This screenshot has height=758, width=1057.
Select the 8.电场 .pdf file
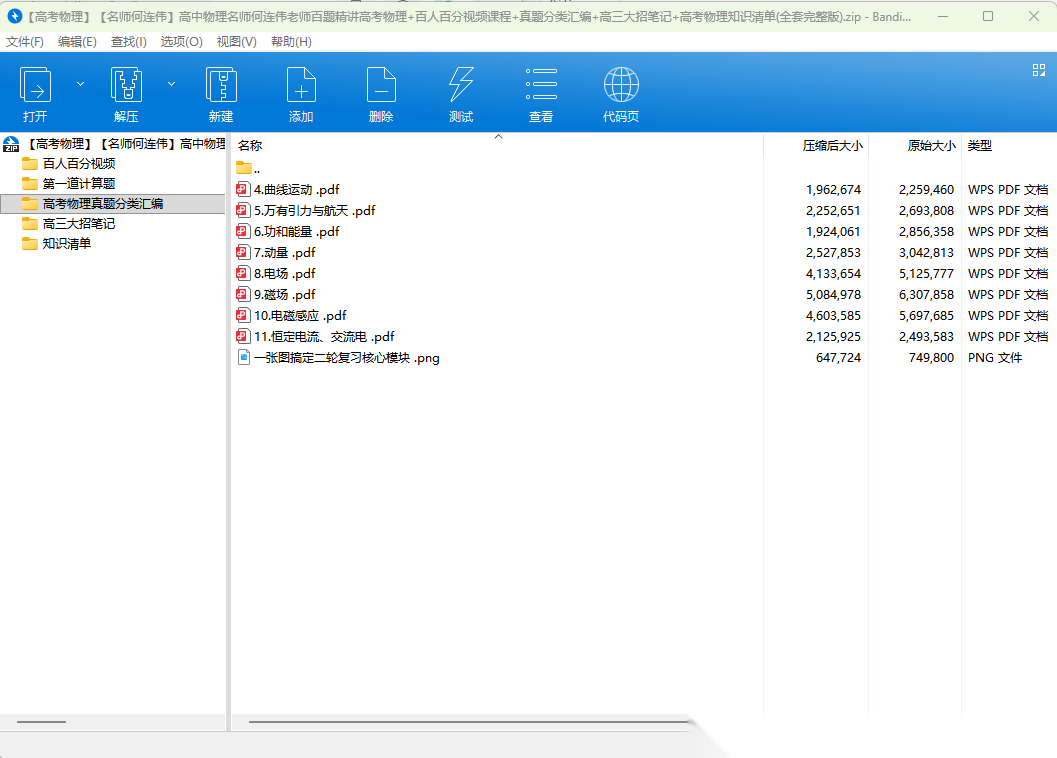click(x=285, y=273)
